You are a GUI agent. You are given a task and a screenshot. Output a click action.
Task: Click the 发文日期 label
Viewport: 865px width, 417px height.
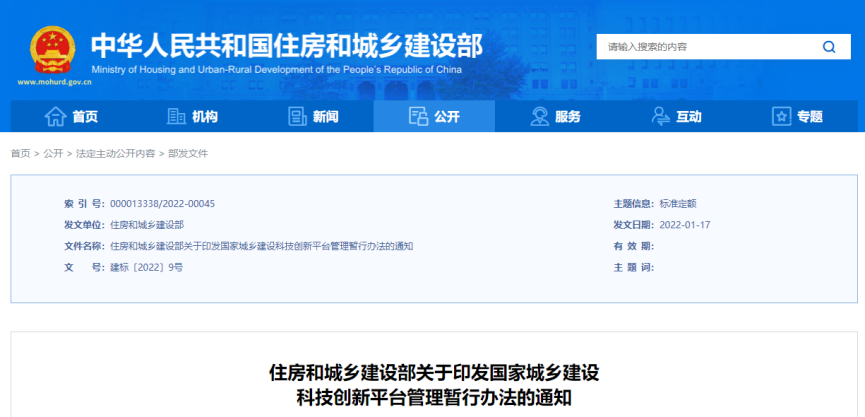[x=634, y=224]
